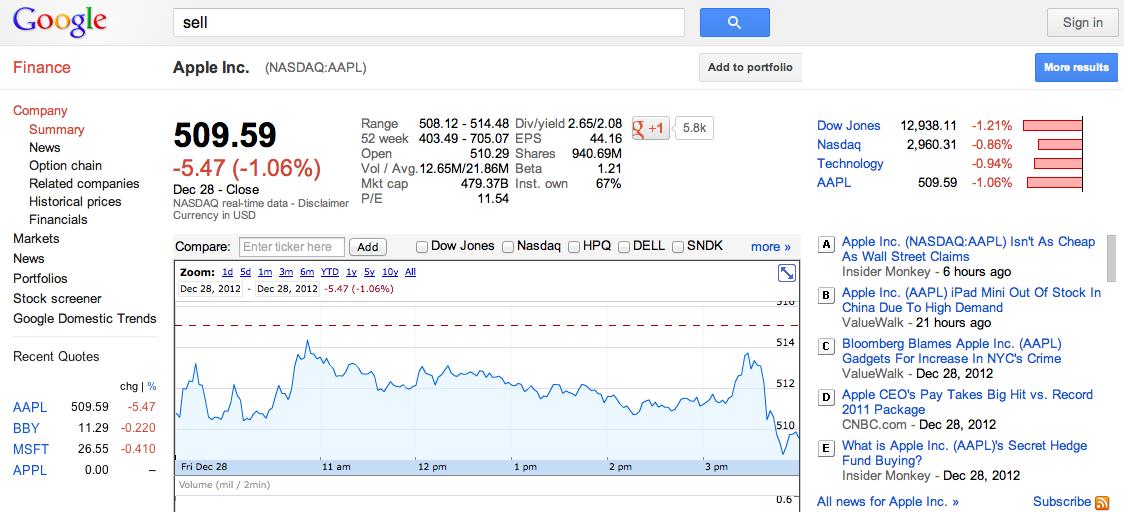The height and width of the screenshot is (512, 1124).
Task: Set chart zoom to 3m
Action: (286, 272)
